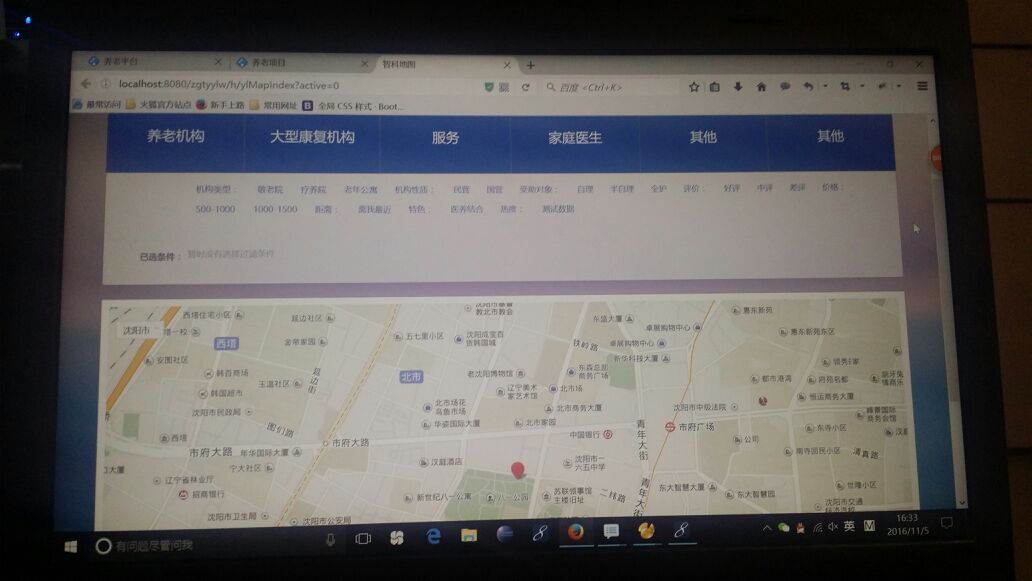Open File Explorer in the taskbar
1032x581 pixels.
point(468,536)
